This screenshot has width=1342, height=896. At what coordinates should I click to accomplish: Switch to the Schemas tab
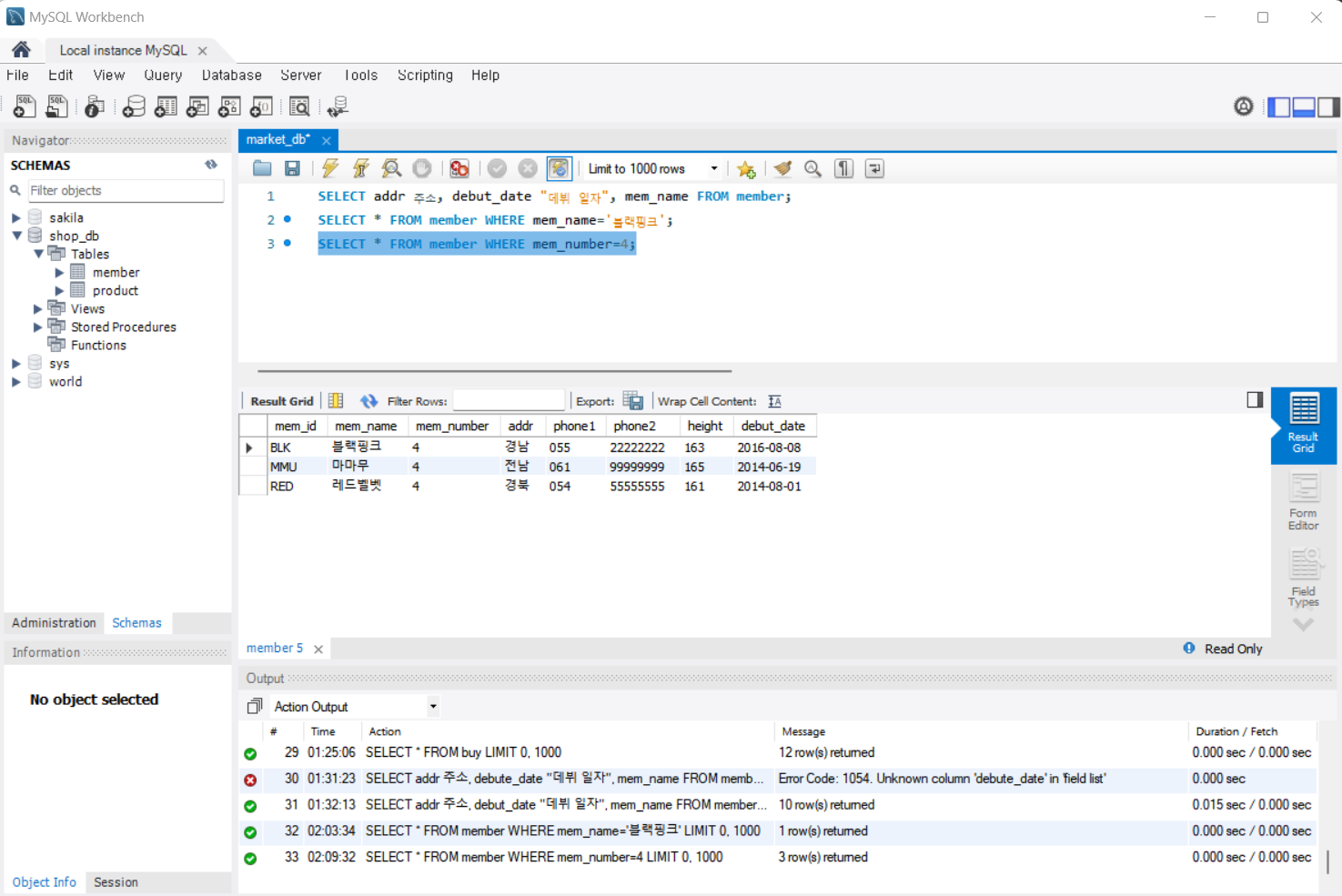pyautogui.click(x=136, y=622)
